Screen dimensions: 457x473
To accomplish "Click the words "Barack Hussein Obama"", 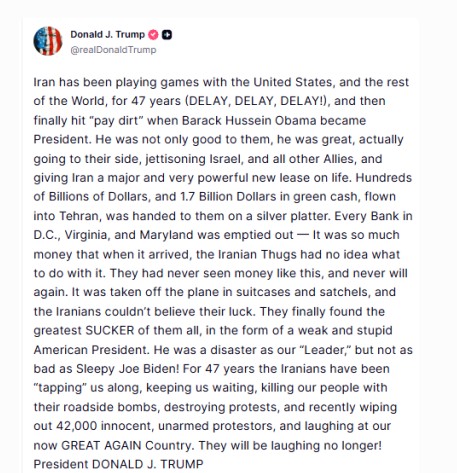I will click(249, 120).
